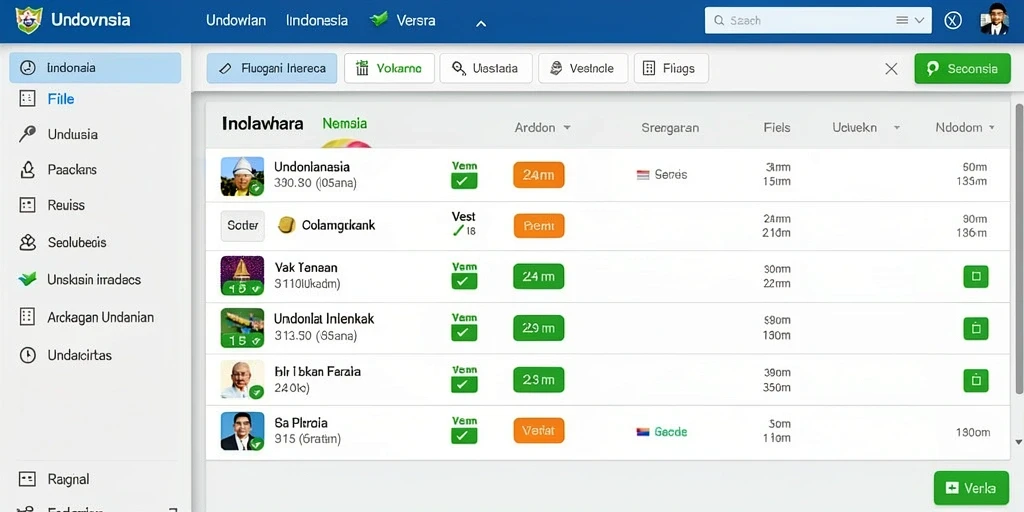Click the green square icon in Undonlat Inlenkak row

[x=976, y=328]
